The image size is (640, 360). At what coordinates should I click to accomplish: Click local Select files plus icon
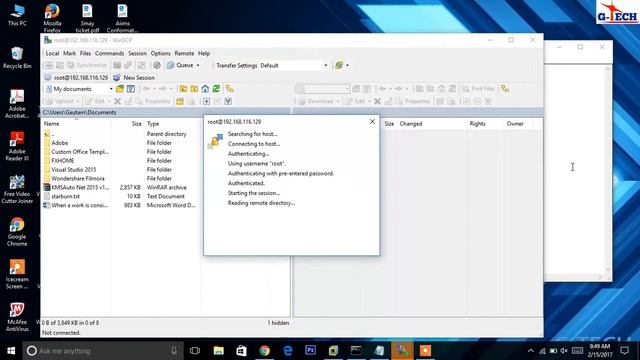pyautogui.click(x=207, y=101)
